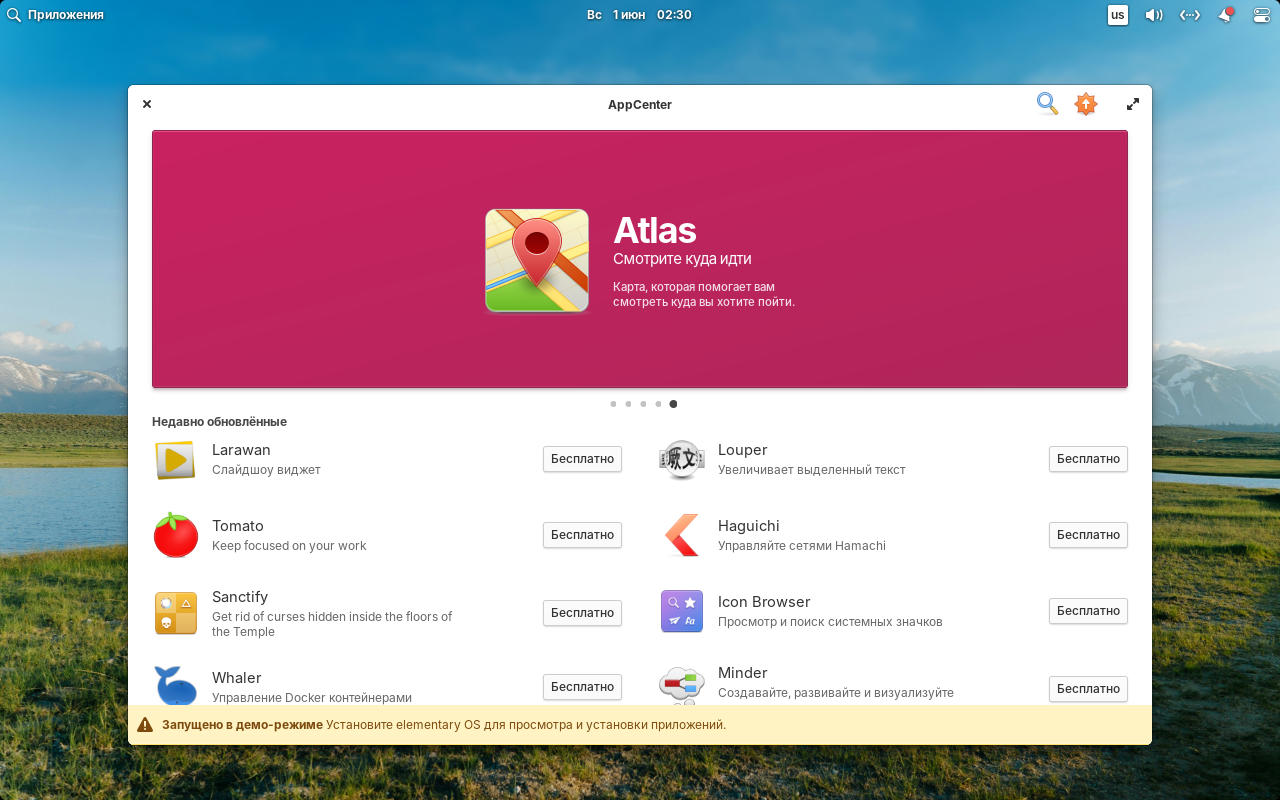The height and width of the screenshot is (800, 1280).
Task: Click the 'Запущено в демо-режиме' notice text
Action: point(242,725)
